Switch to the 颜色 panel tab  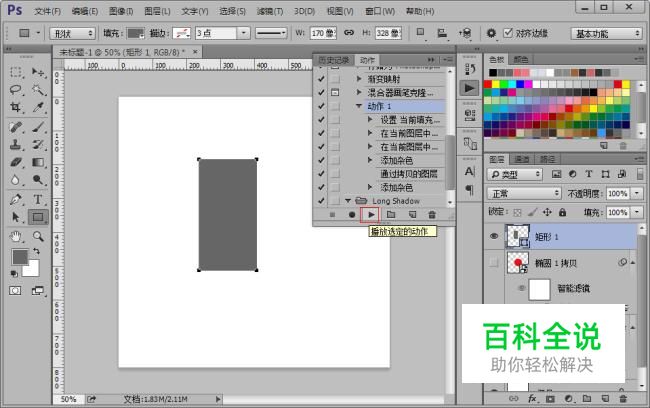tap(521, 59)
